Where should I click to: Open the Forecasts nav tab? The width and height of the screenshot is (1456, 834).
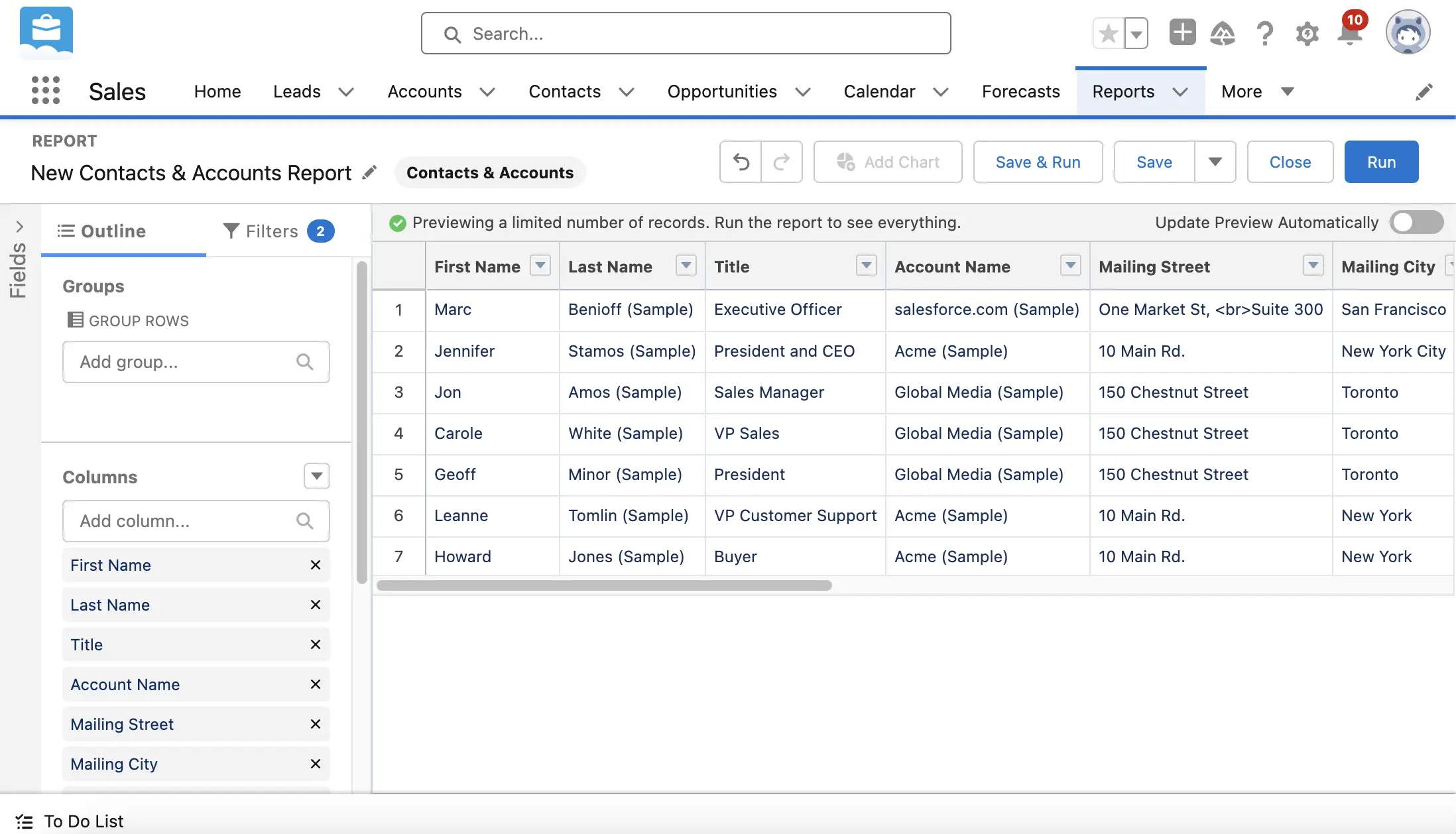pos(1020,91)
